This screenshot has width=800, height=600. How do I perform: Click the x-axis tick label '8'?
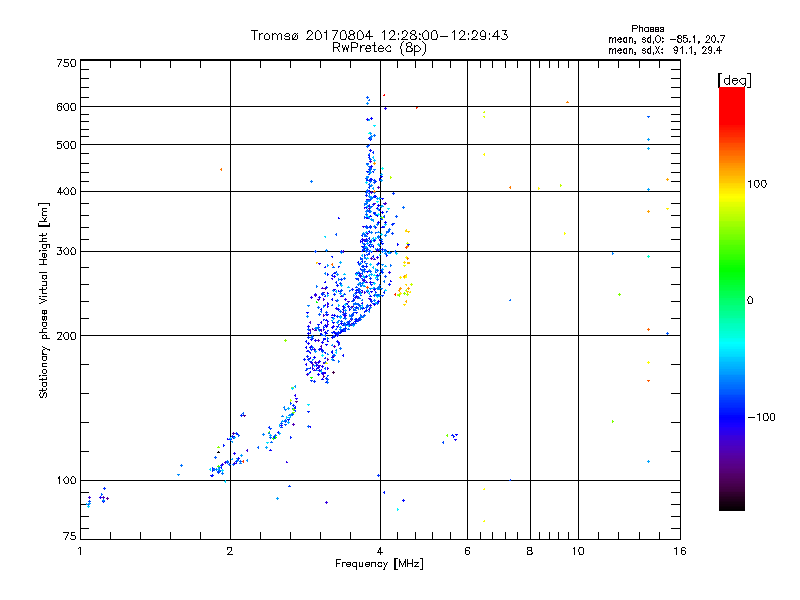[530, 551]
